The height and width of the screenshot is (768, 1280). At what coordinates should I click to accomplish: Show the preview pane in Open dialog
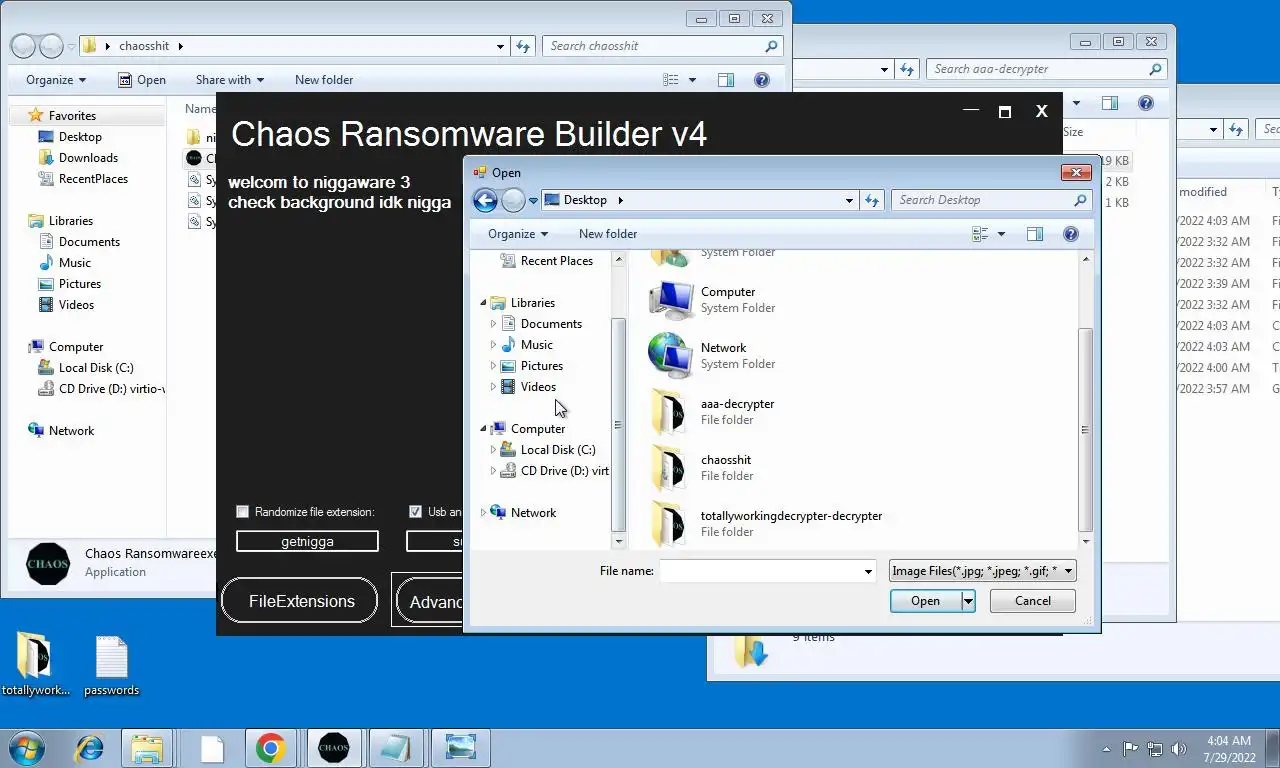(x=1035, y=234)
